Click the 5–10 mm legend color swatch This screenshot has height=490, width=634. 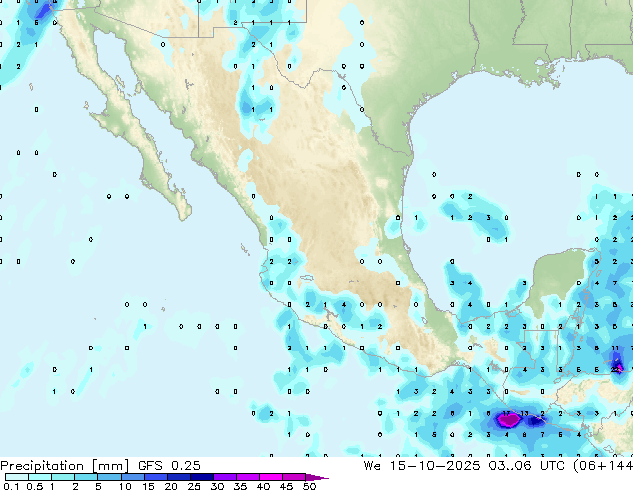[109, 477]
